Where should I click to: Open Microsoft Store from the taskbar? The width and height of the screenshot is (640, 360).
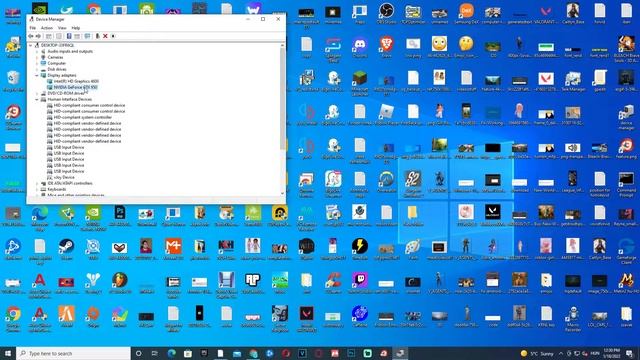click(x=188, y=353)
